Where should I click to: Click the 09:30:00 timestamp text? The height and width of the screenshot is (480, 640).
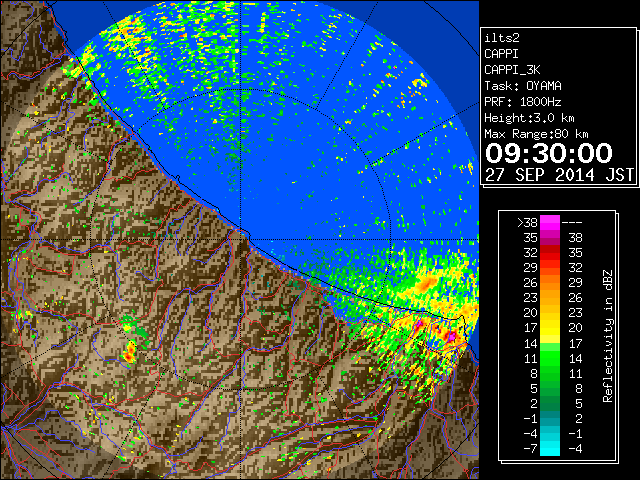click(x=549, y=153)
